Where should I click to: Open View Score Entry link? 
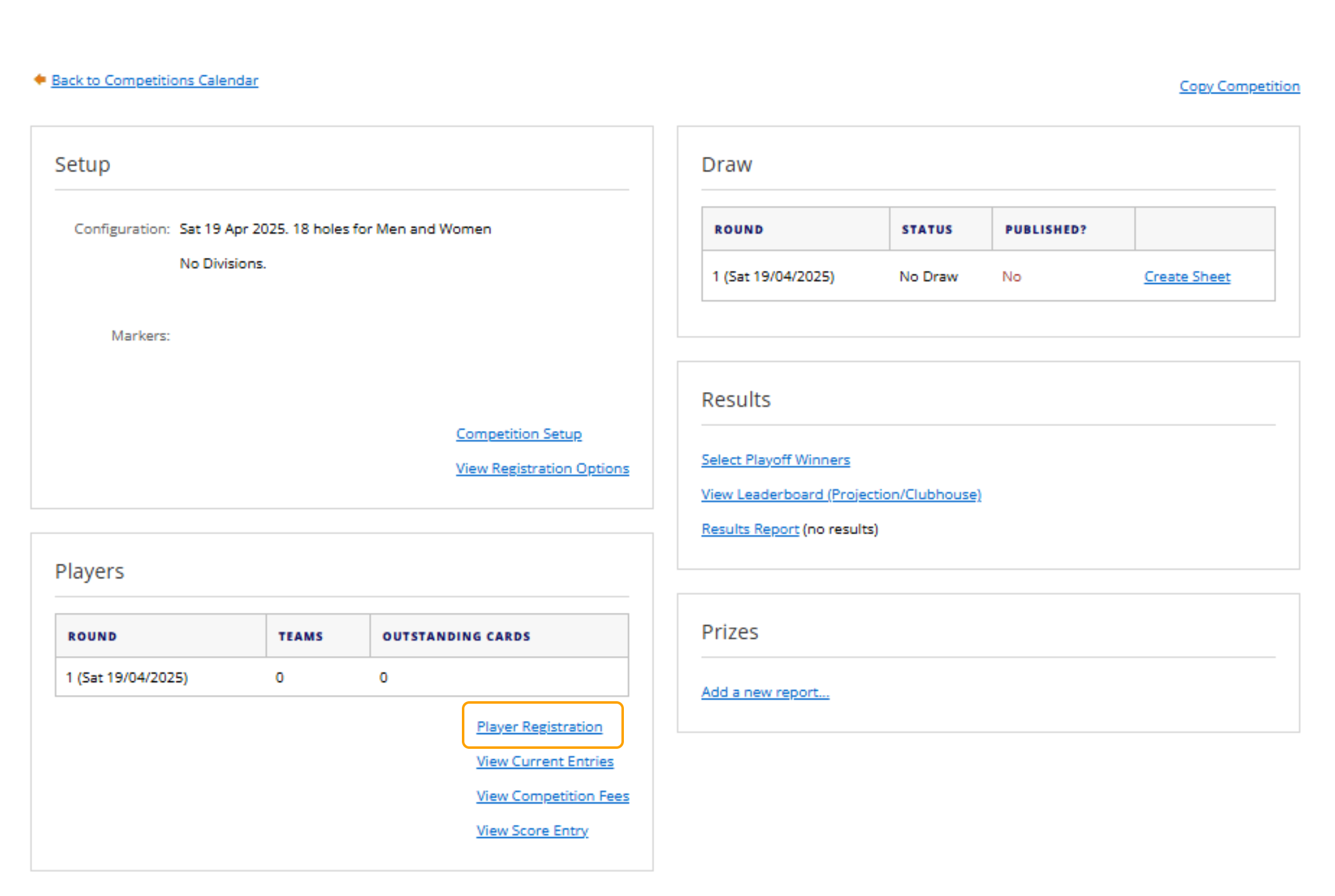532,831
